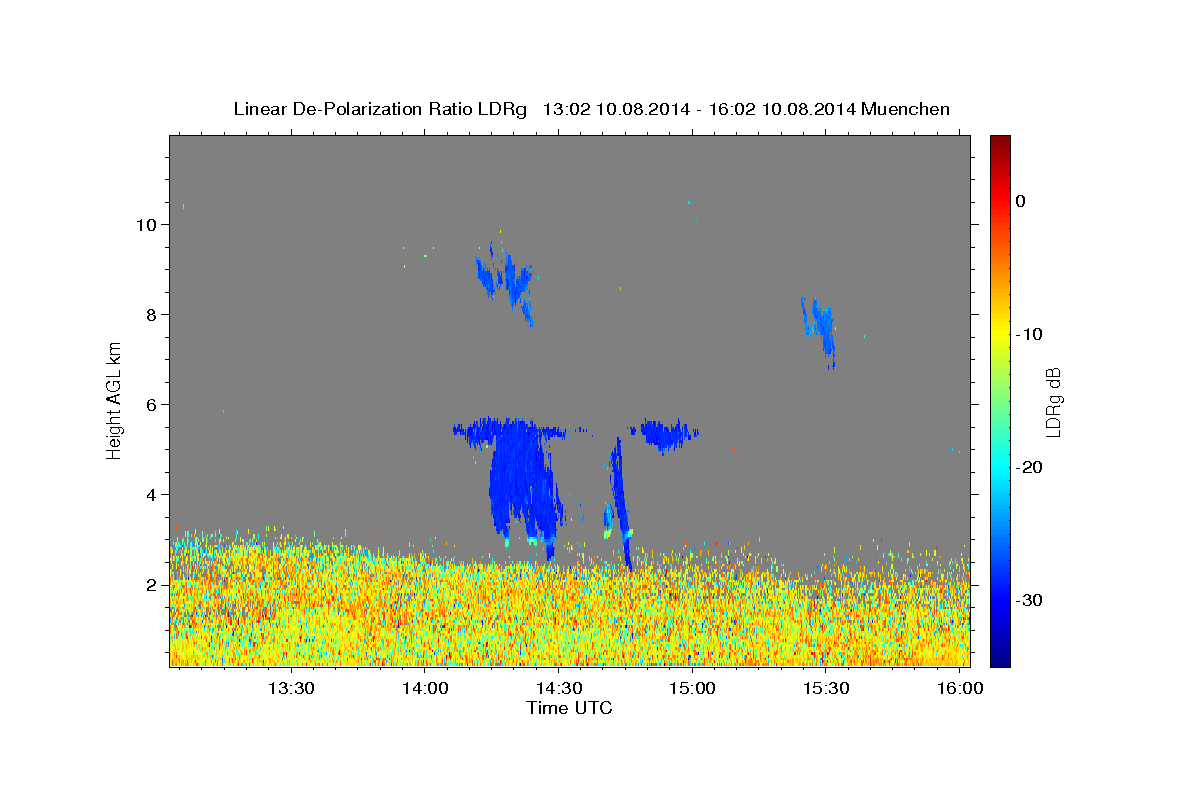Click the blue cloud layer near 14:55 at 5.4 km
1200x800 pixels.
tap(668, 434)
